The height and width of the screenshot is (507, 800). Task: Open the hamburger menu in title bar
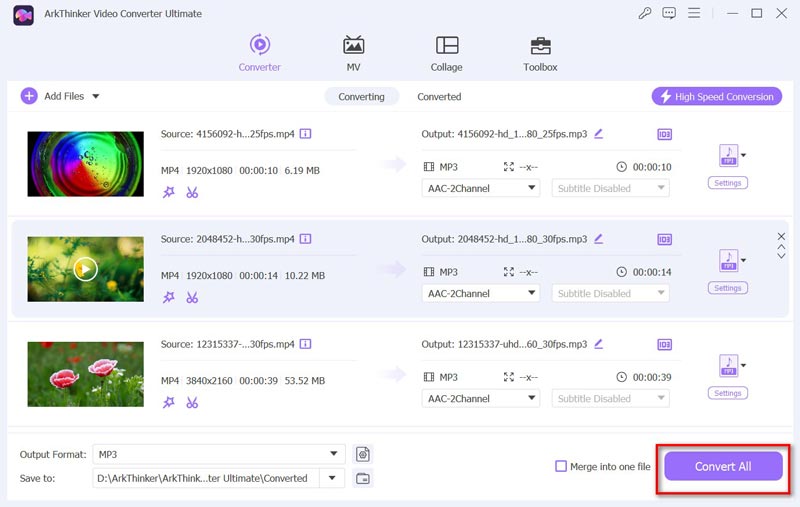[x=694, y=13]
